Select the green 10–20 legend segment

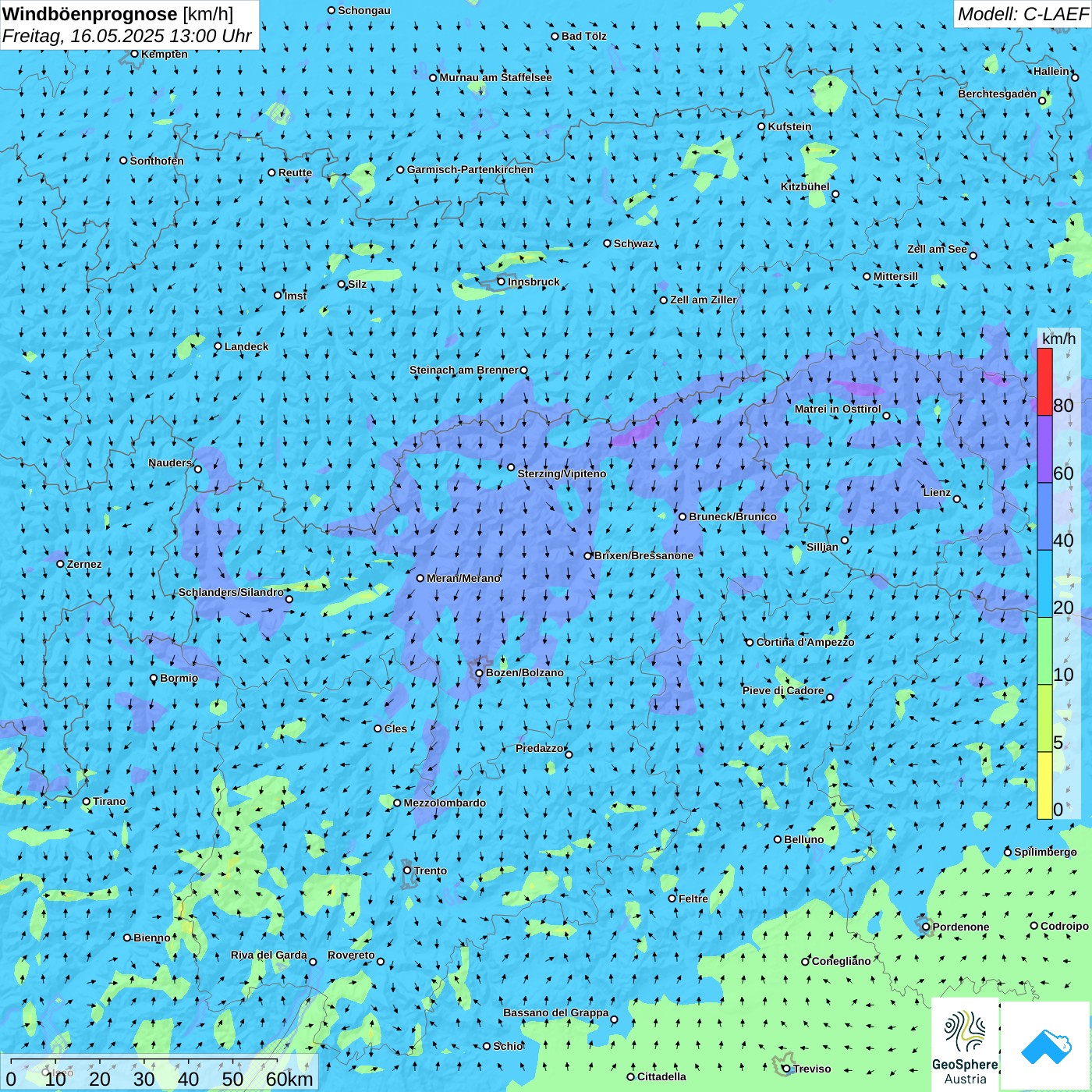coord(1044,651)
